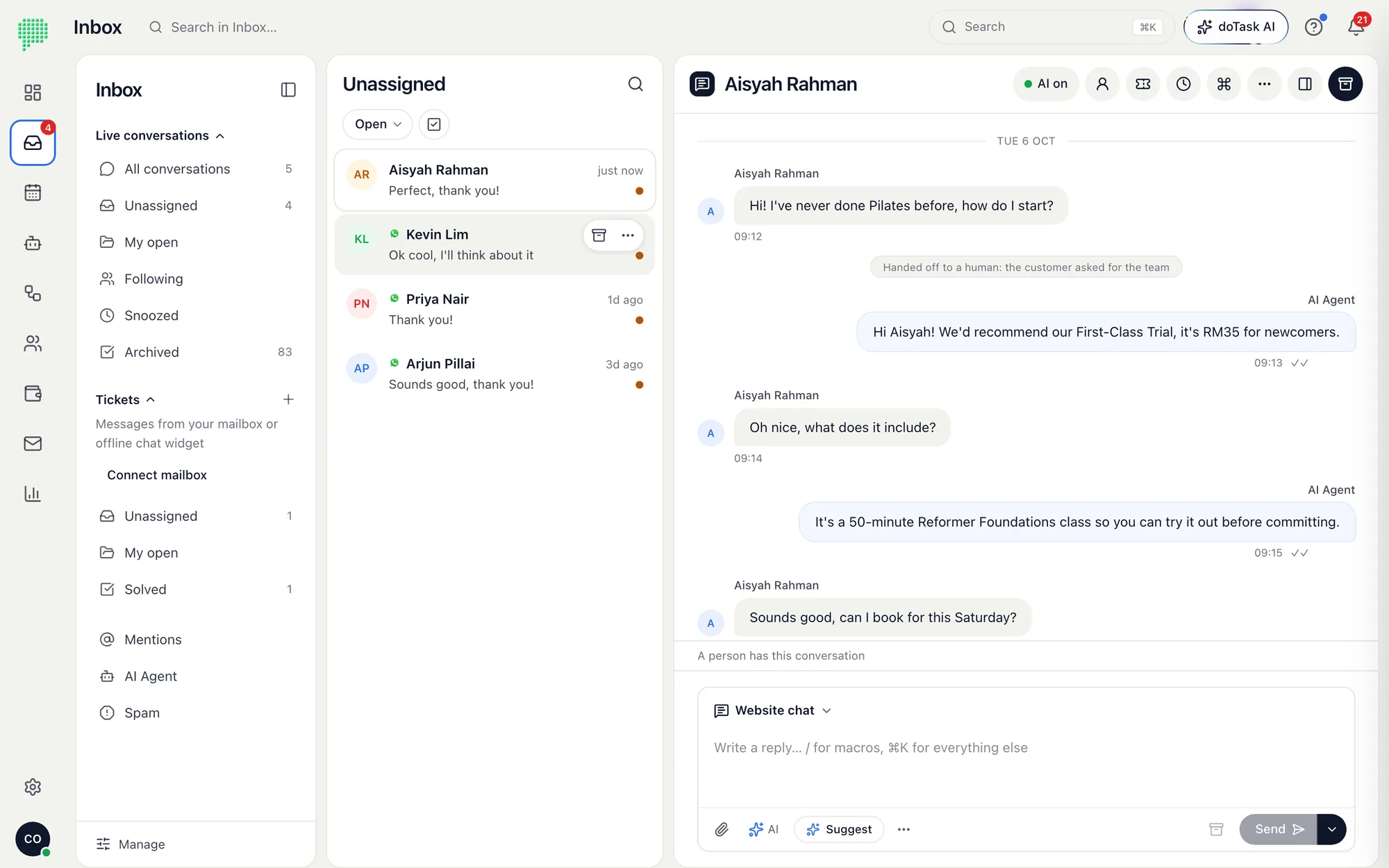Open the wallet icon in left rail
This screenshot has width=1389, height=868.
pos(33,393)
